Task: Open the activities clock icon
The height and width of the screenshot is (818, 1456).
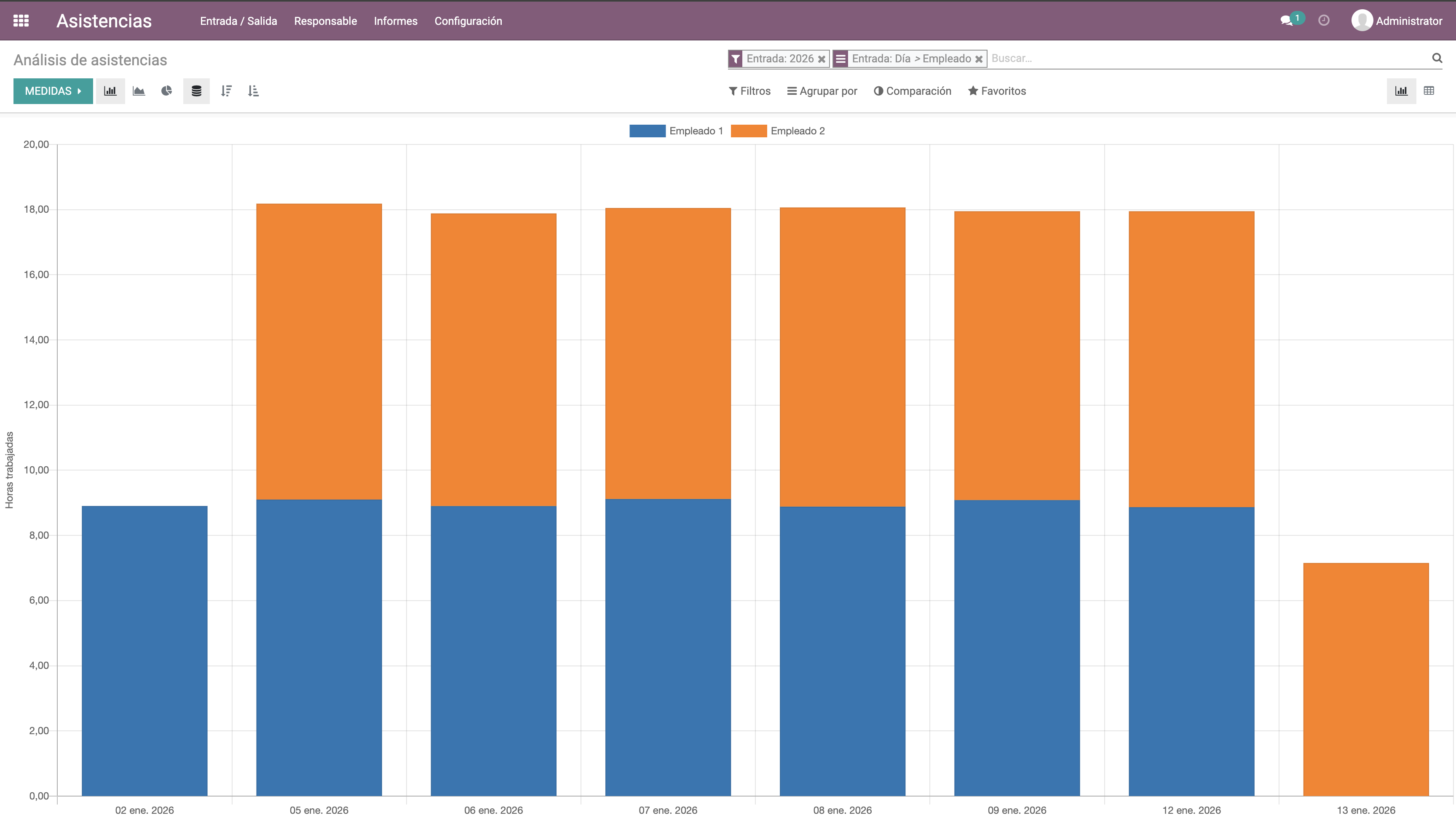Action: click(1324, 21)
